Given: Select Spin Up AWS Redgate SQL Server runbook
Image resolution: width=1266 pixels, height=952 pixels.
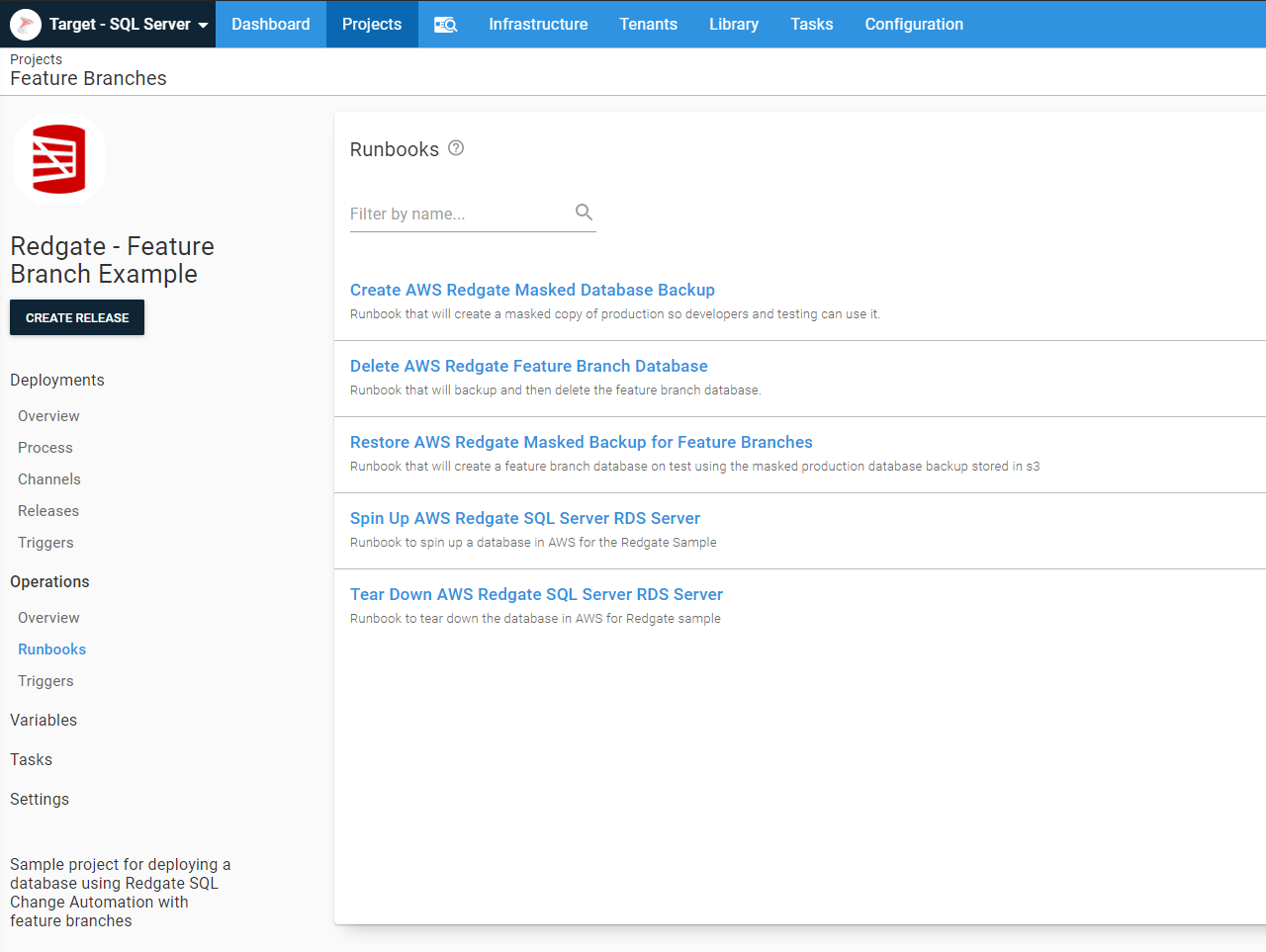Looking at the screenshot, I should [524, 518].
